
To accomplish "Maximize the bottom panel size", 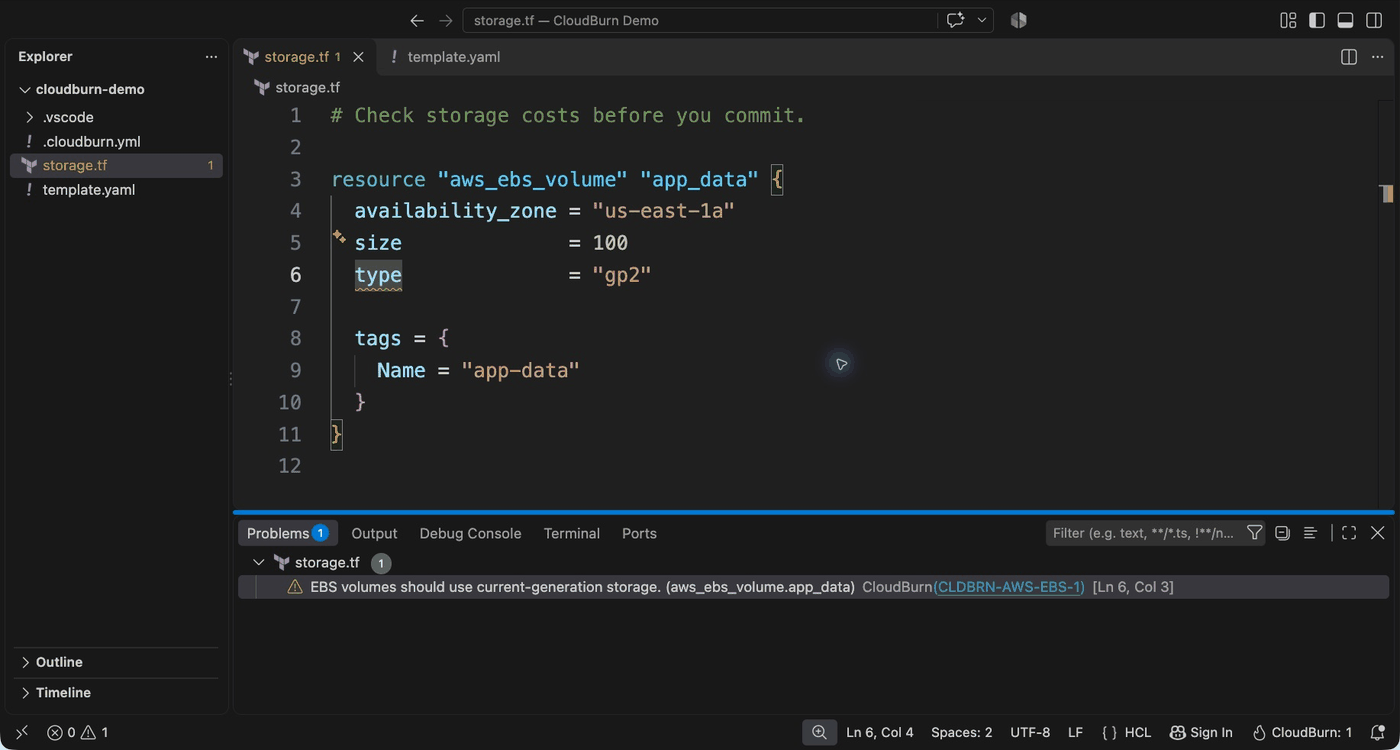I will pyautogui.click(x=1349, y=533).
